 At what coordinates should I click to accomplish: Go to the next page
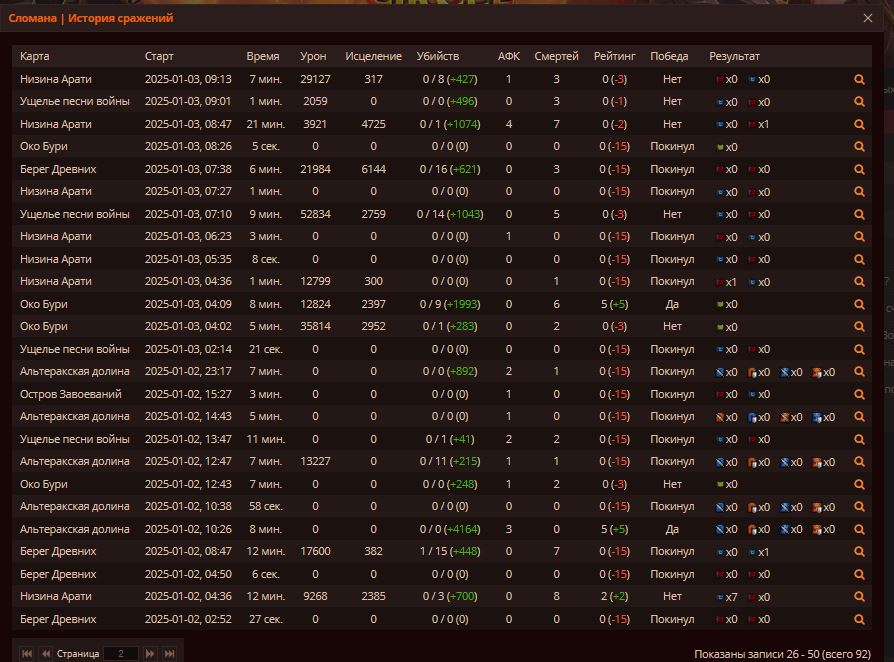(149, 653)
